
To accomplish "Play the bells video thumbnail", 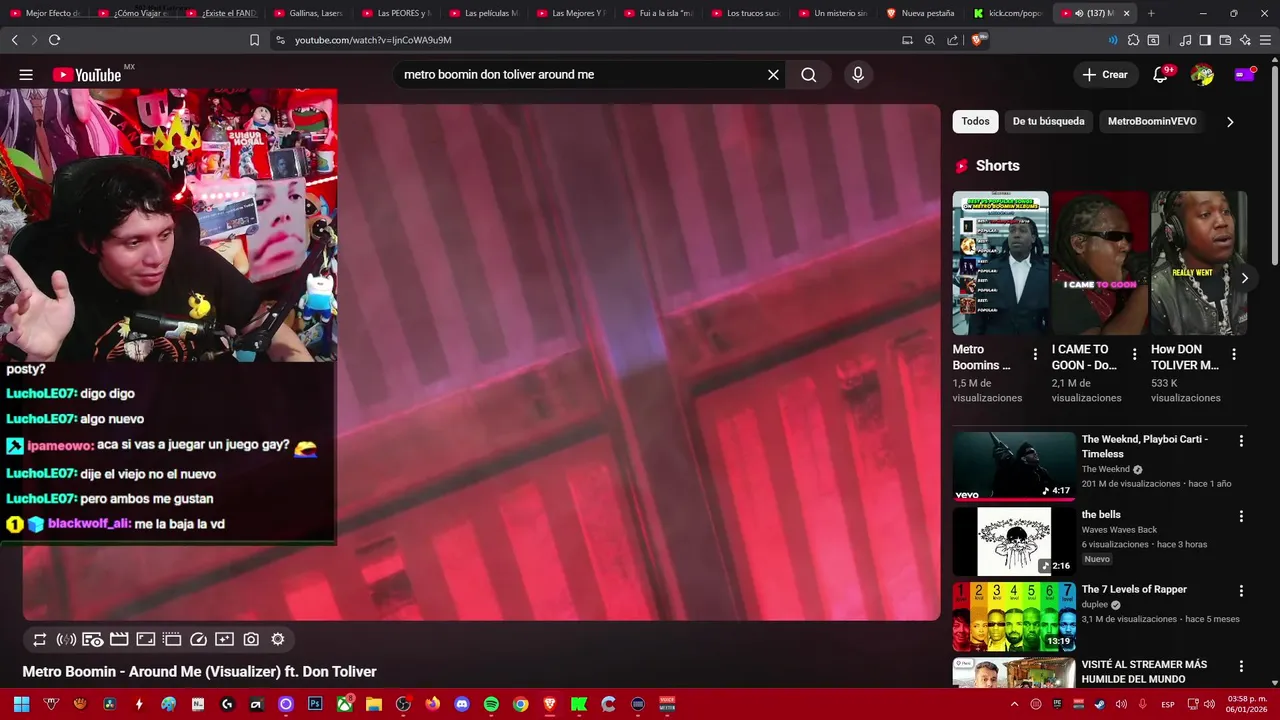I will [x=1014, y=541].
